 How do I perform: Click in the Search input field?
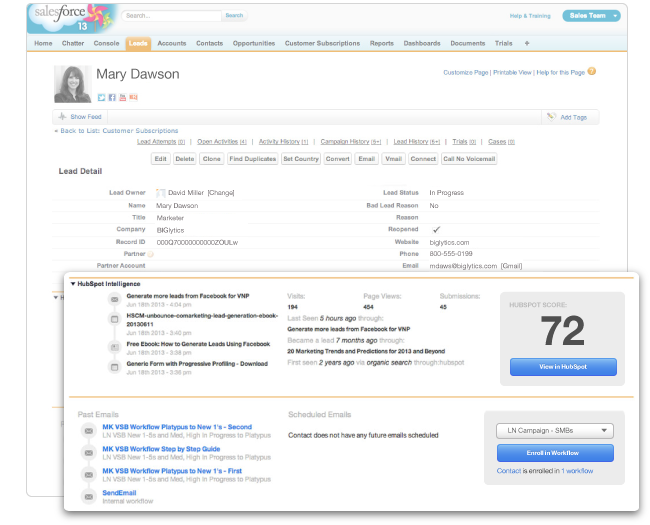tap(172, 16)
